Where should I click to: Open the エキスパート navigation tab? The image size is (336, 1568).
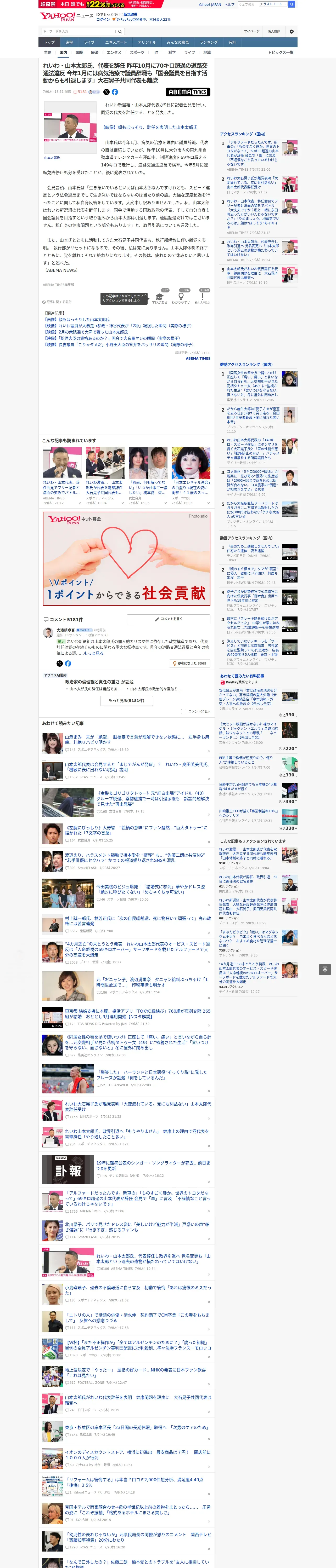pos(116,43)
